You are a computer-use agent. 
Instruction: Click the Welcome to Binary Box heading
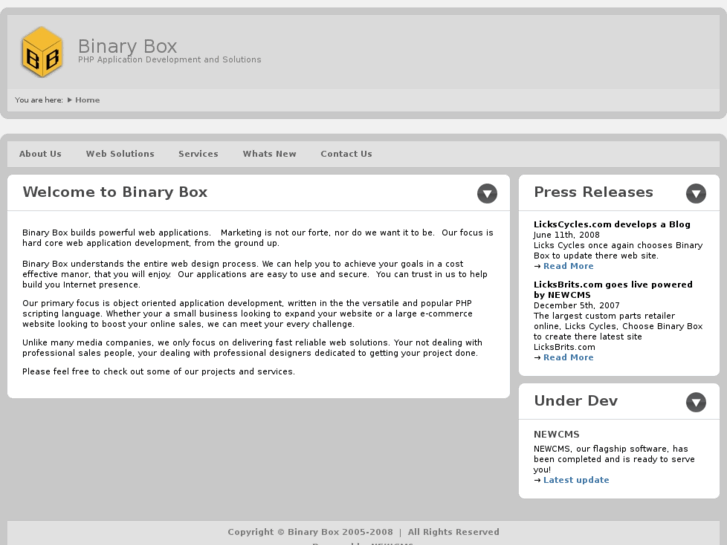115,192
